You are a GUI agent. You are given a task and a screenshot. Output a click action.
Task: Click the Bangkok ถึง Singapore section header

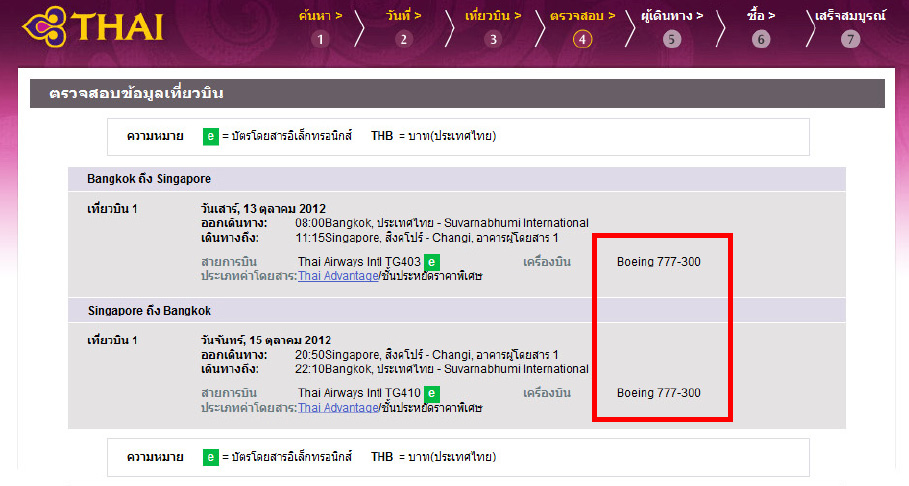456,179
